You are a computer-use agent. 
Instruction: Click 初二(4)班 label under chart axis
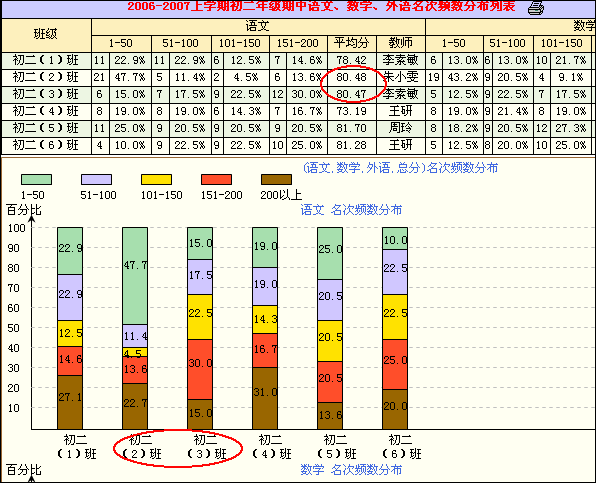click(271, 447)
